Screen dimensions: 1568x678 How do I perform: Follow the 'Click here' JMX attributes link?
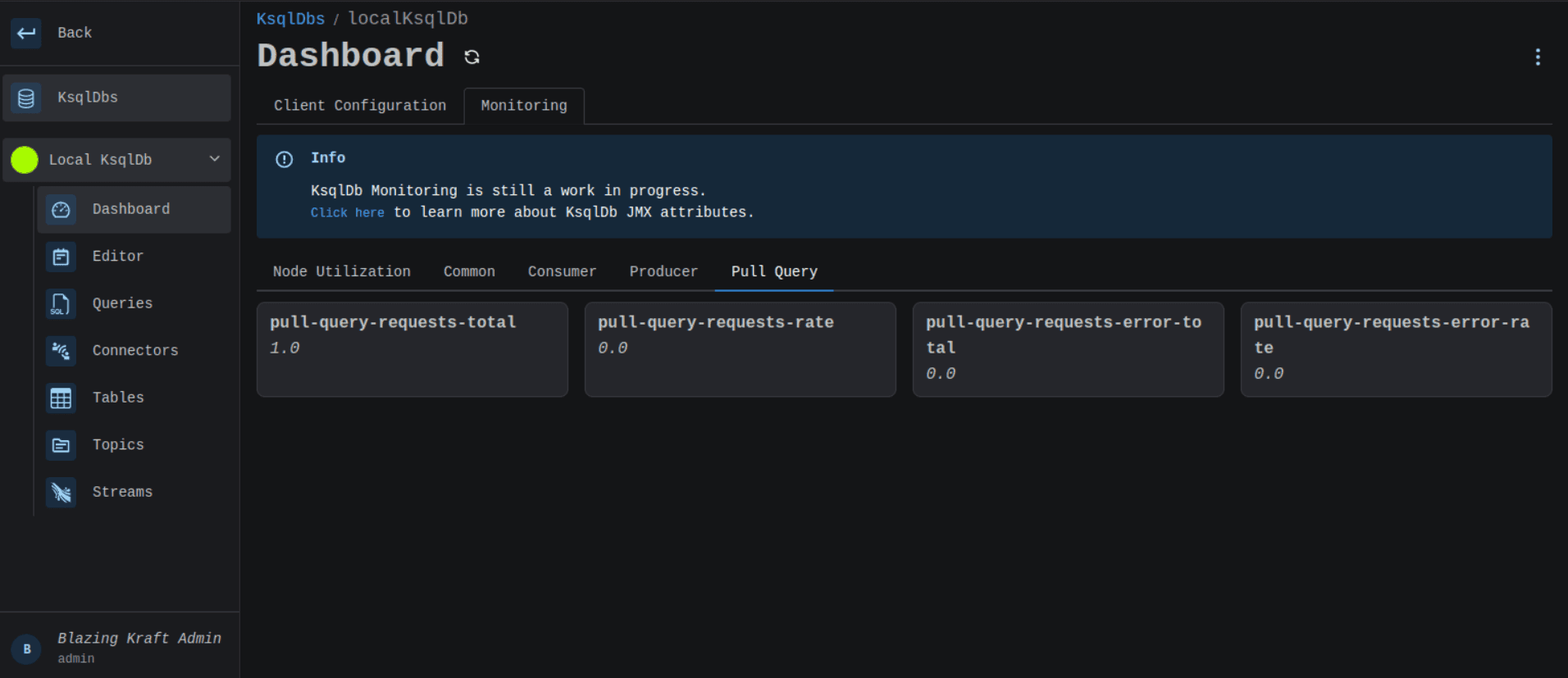tap(347, 212)
